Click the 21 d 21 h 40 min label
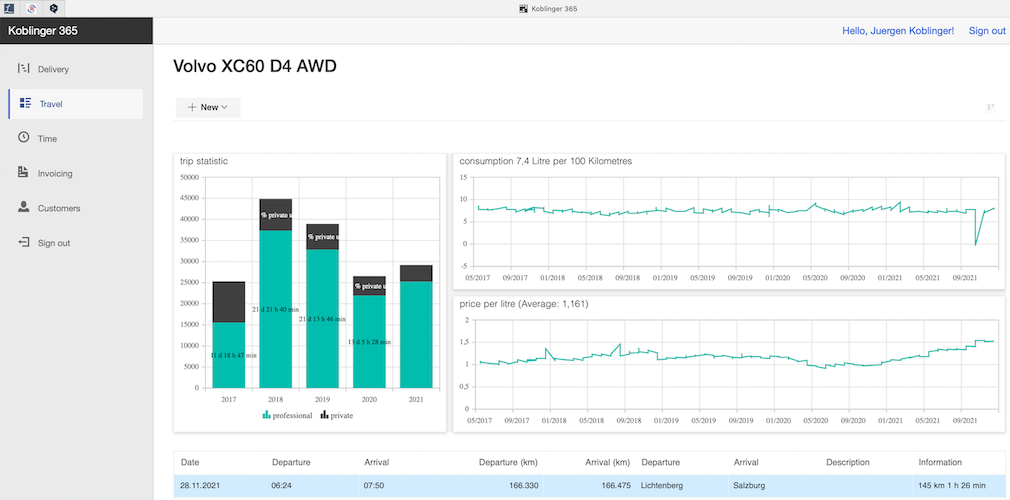This screenshot has height=500, width=1010. pyautogui.click(x=276, y=310)
